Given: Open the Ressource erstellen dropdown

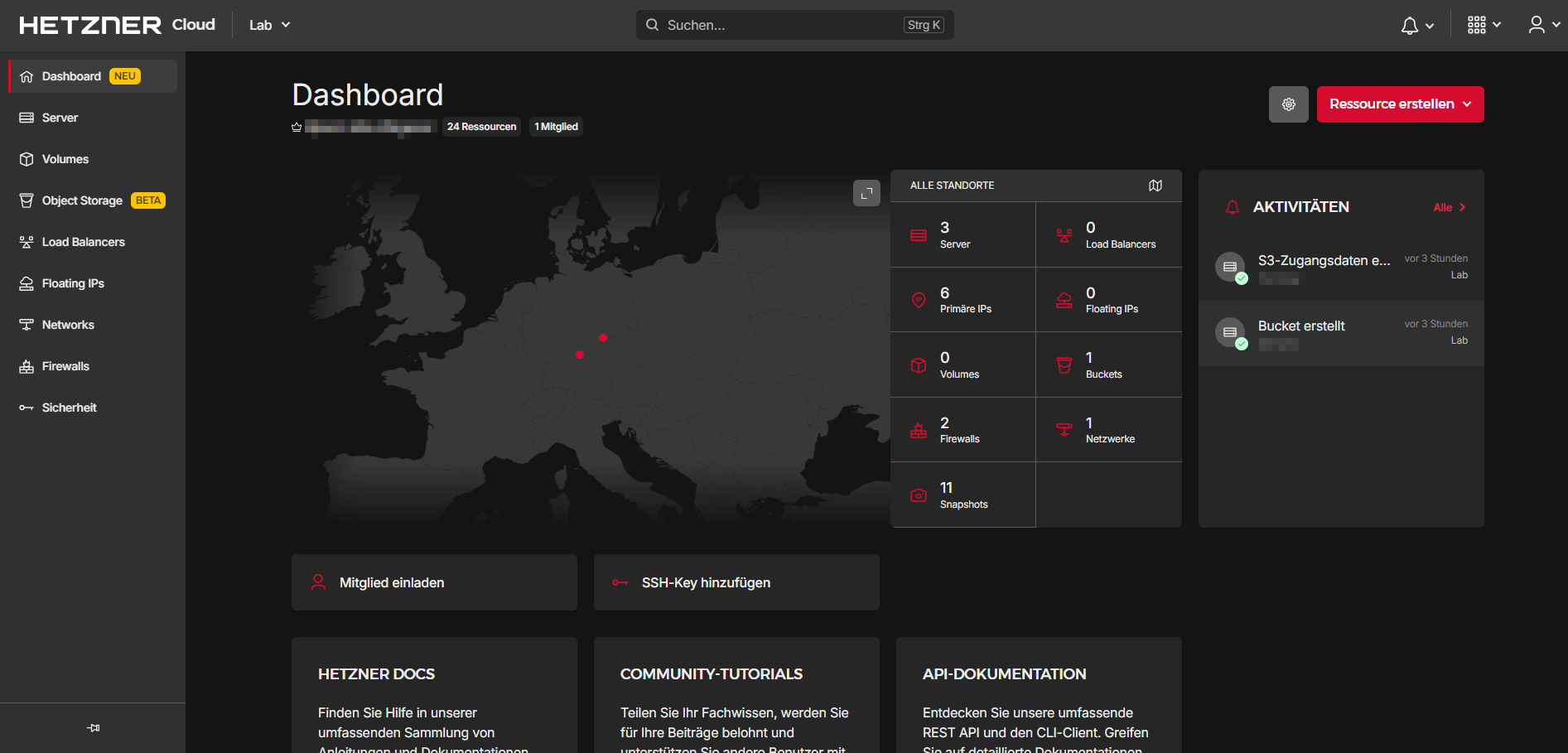Looking at the screenshot, I should coord(1401,104).
